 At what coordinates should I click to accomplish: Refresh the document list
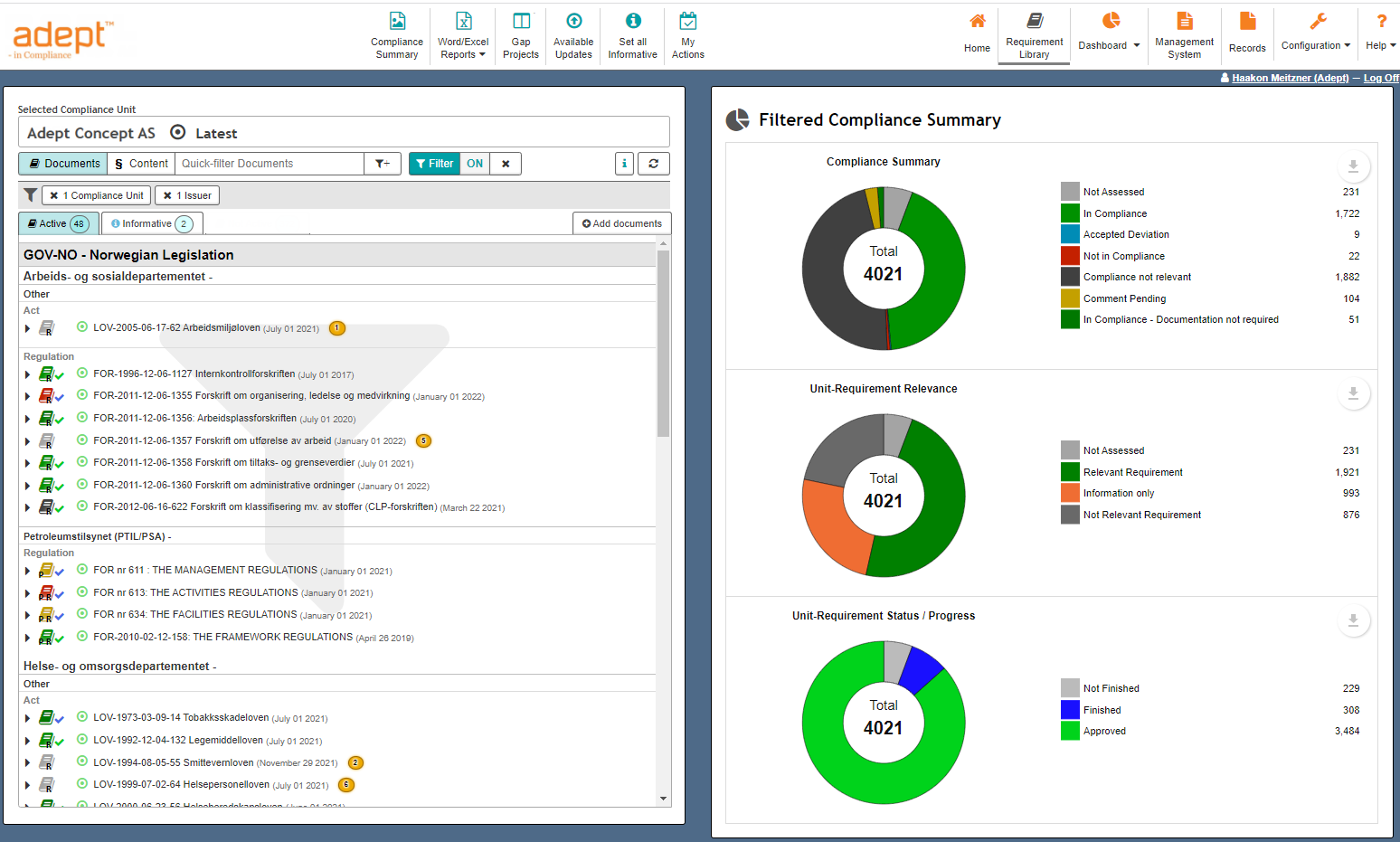[x=654, y=164]
